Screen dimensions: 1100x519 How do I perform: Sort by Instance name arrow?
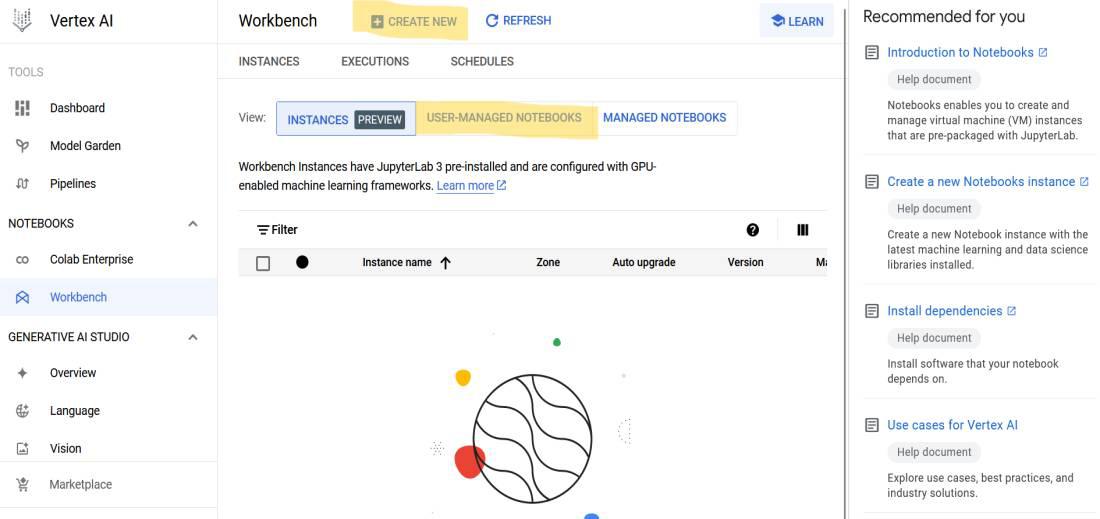click(446, 263)
